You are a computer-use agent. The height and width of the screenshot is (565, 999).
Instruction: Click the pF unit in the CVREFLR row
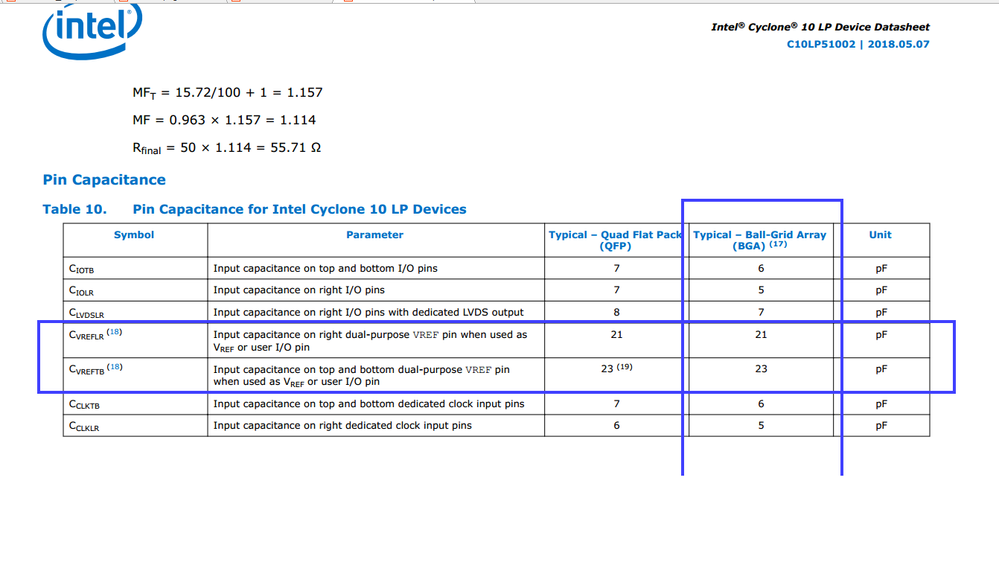(881, 335)
